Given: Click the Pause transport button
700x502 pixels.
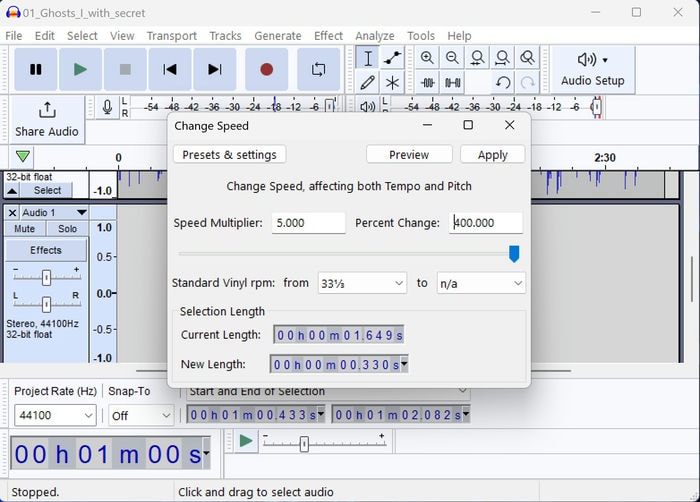Looking at the screenshot, I should [36, 69].
